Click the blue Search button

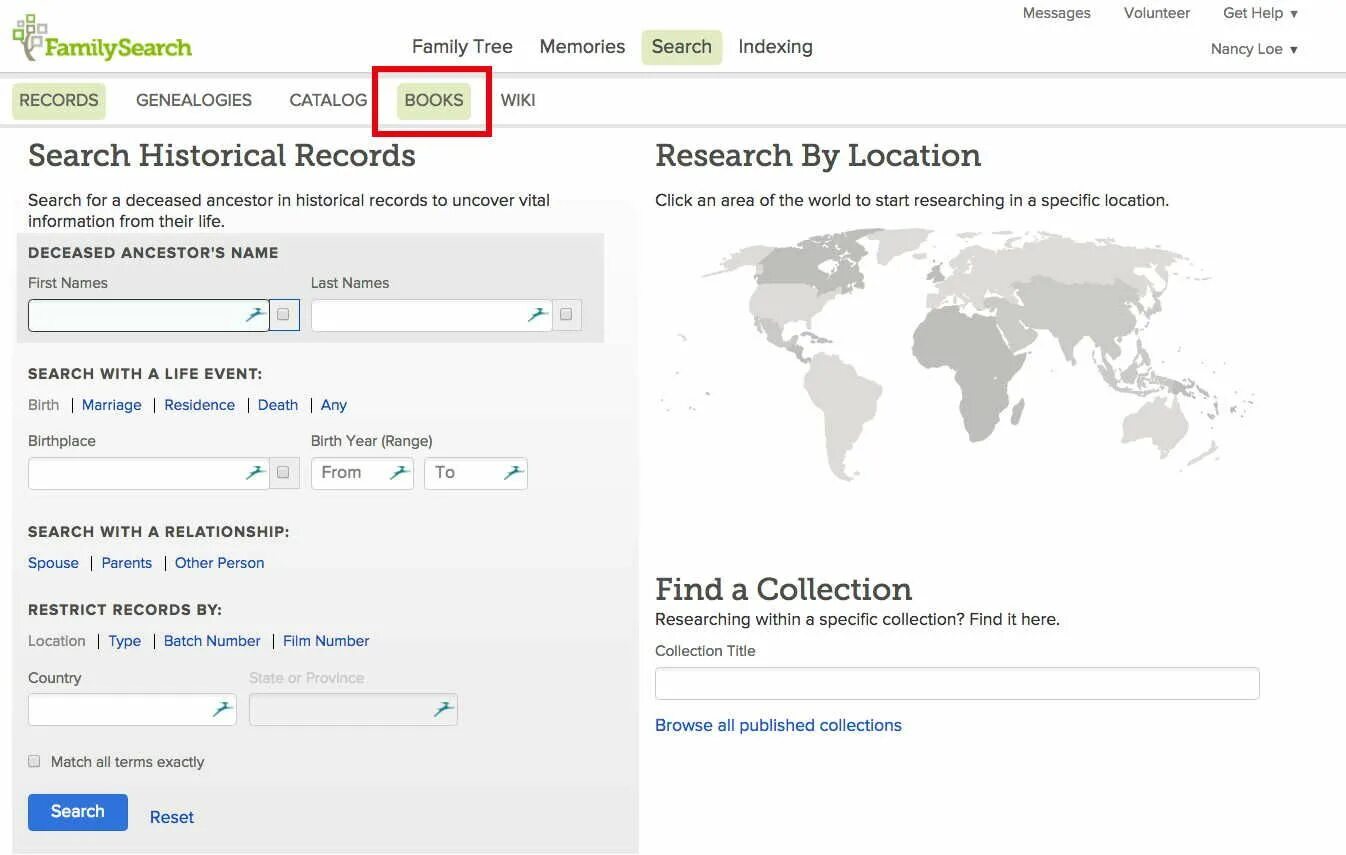[78, 812]
